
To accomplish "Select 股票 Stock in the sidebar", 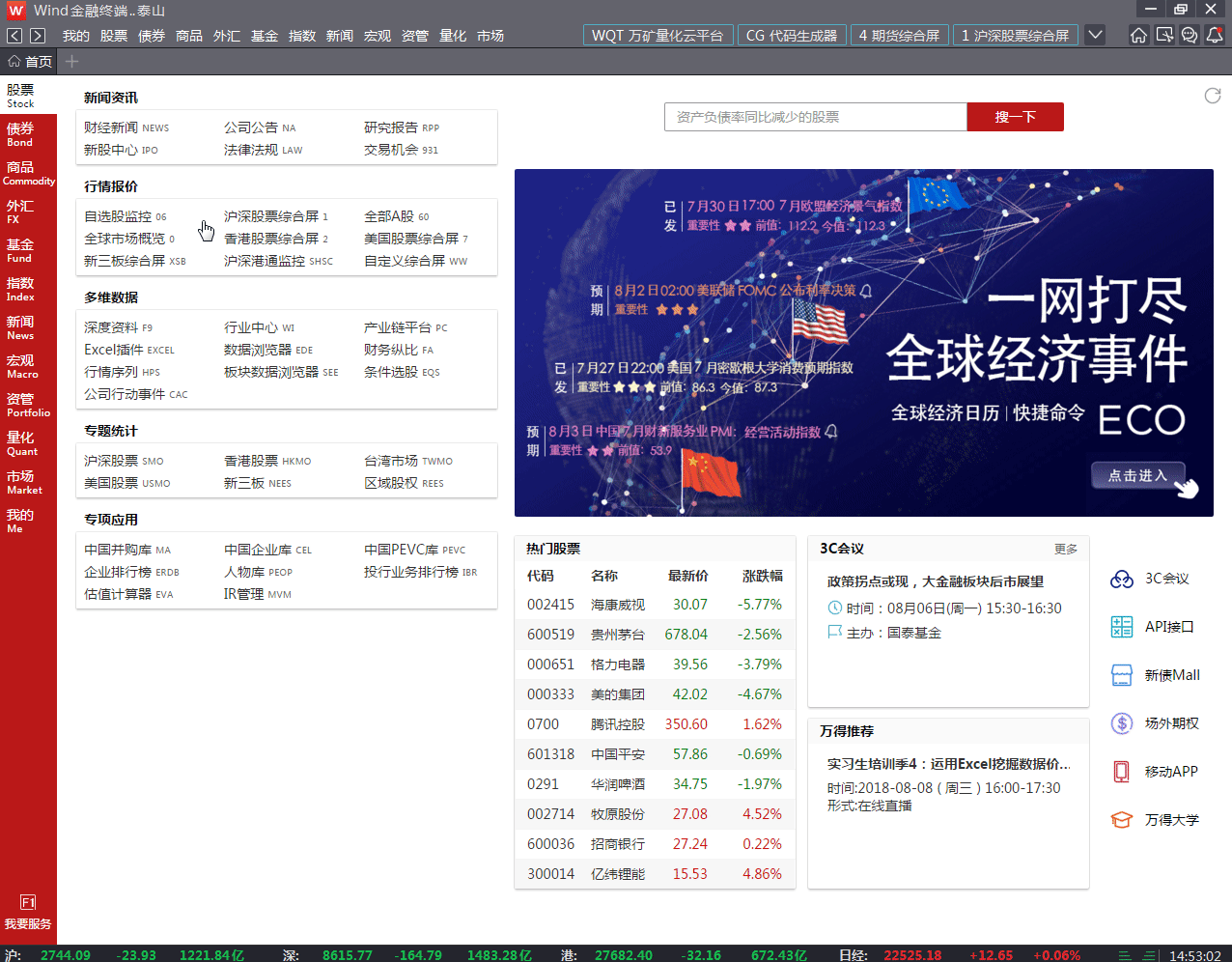I will pos(28,96).
